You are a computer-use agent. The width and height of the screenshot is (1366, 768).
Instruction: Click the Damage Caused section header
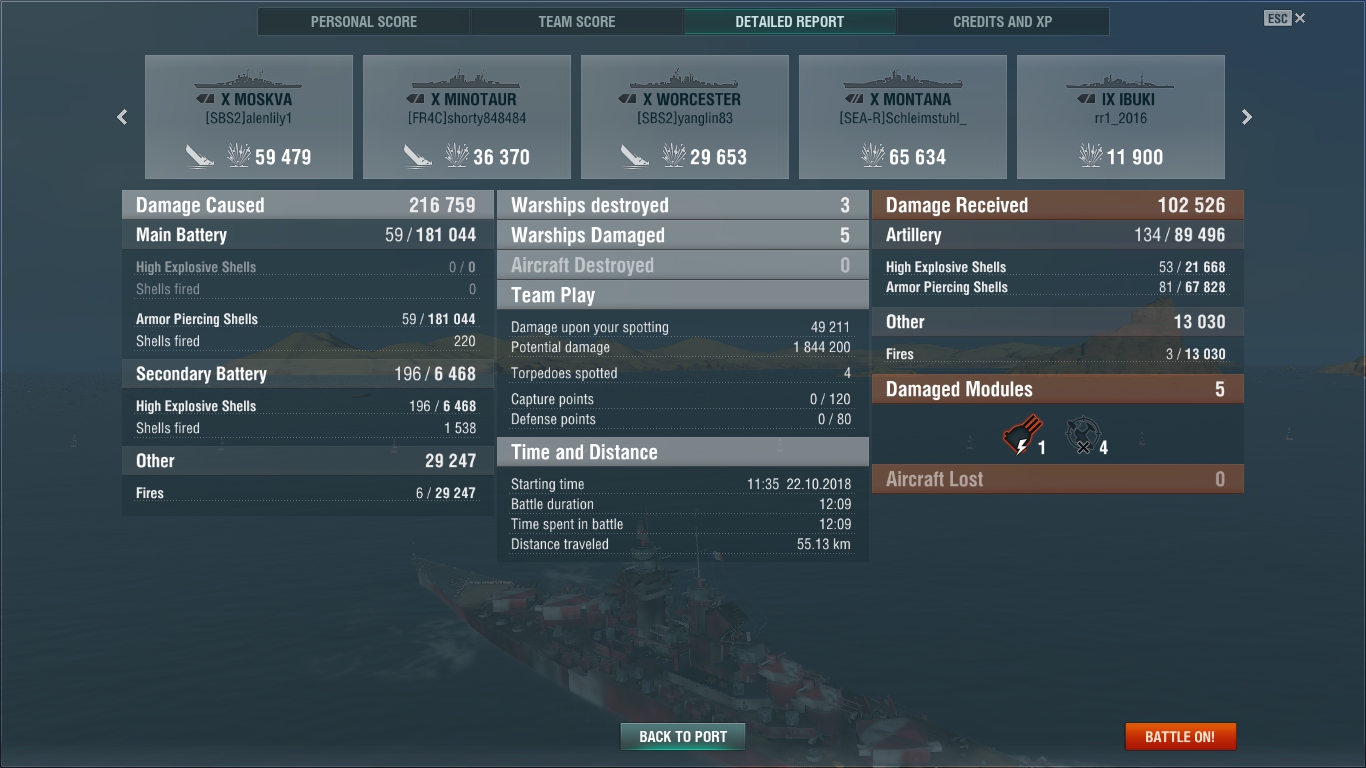coord(308,205)
